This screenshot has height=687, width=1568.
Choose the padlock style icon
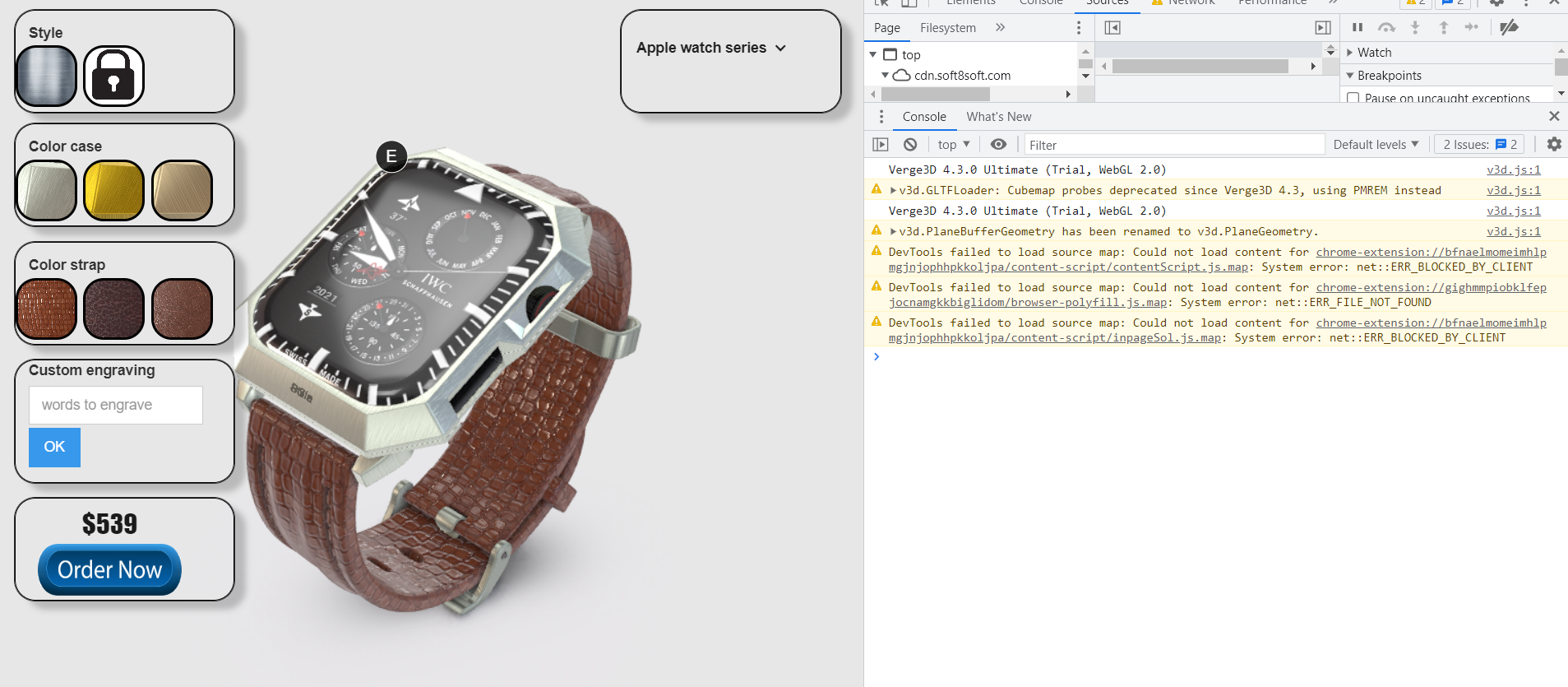[x=113, y=76]
